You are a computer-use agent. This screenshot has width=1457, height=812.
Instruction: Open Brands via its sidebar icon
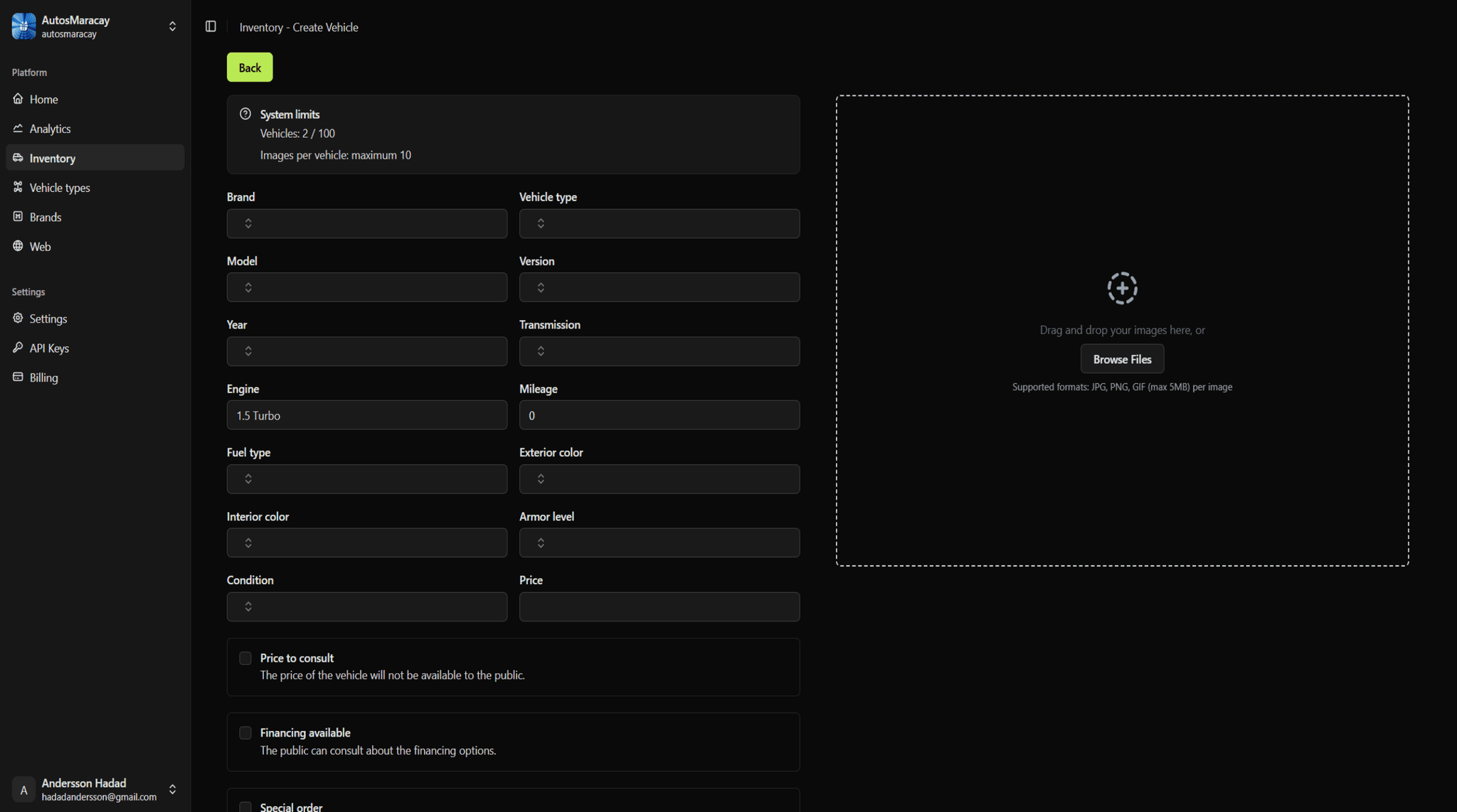tap(18, 217)
